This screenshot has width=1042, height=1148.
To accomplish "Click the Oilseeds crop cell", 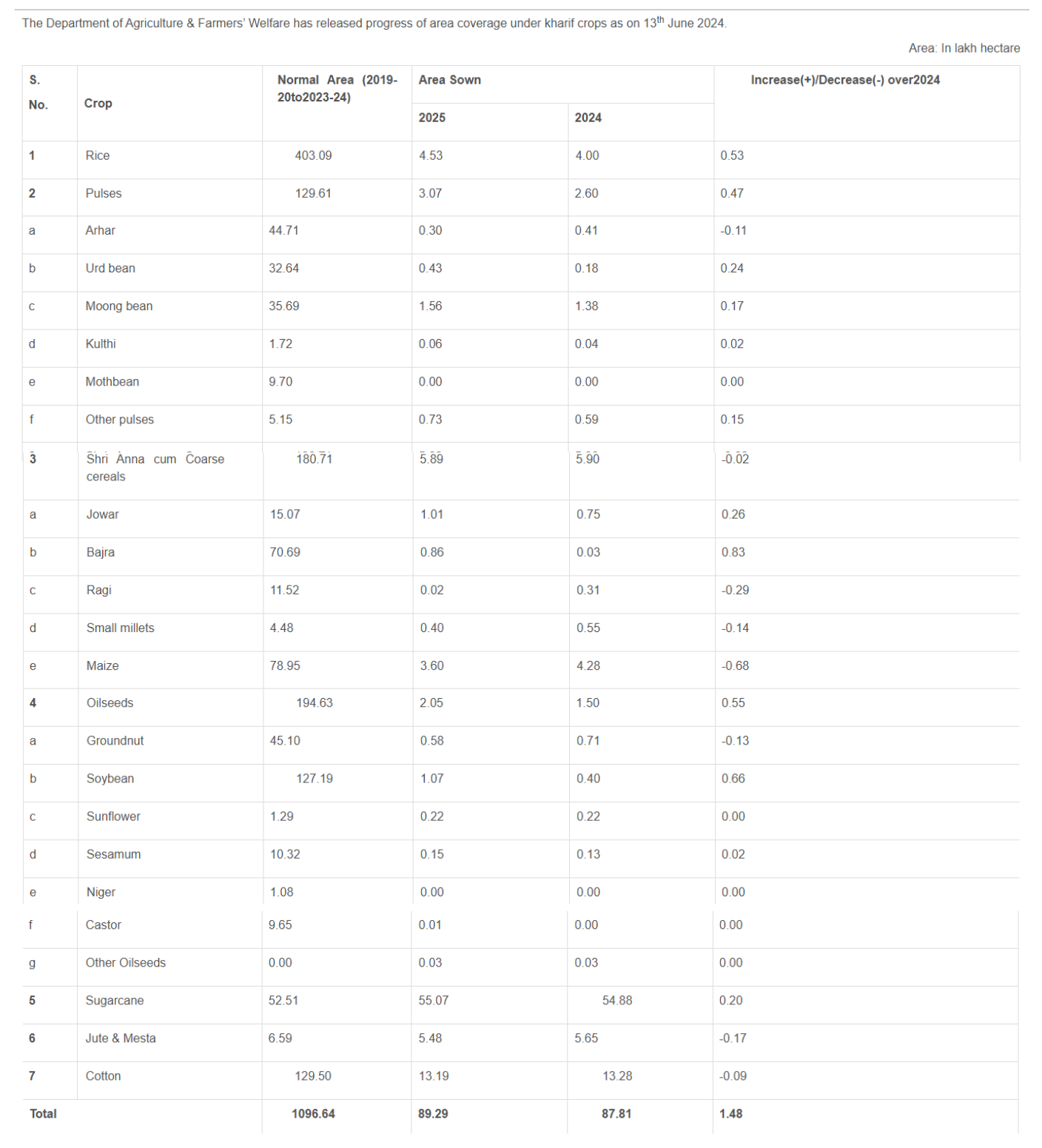I will [x=110, y=702].
